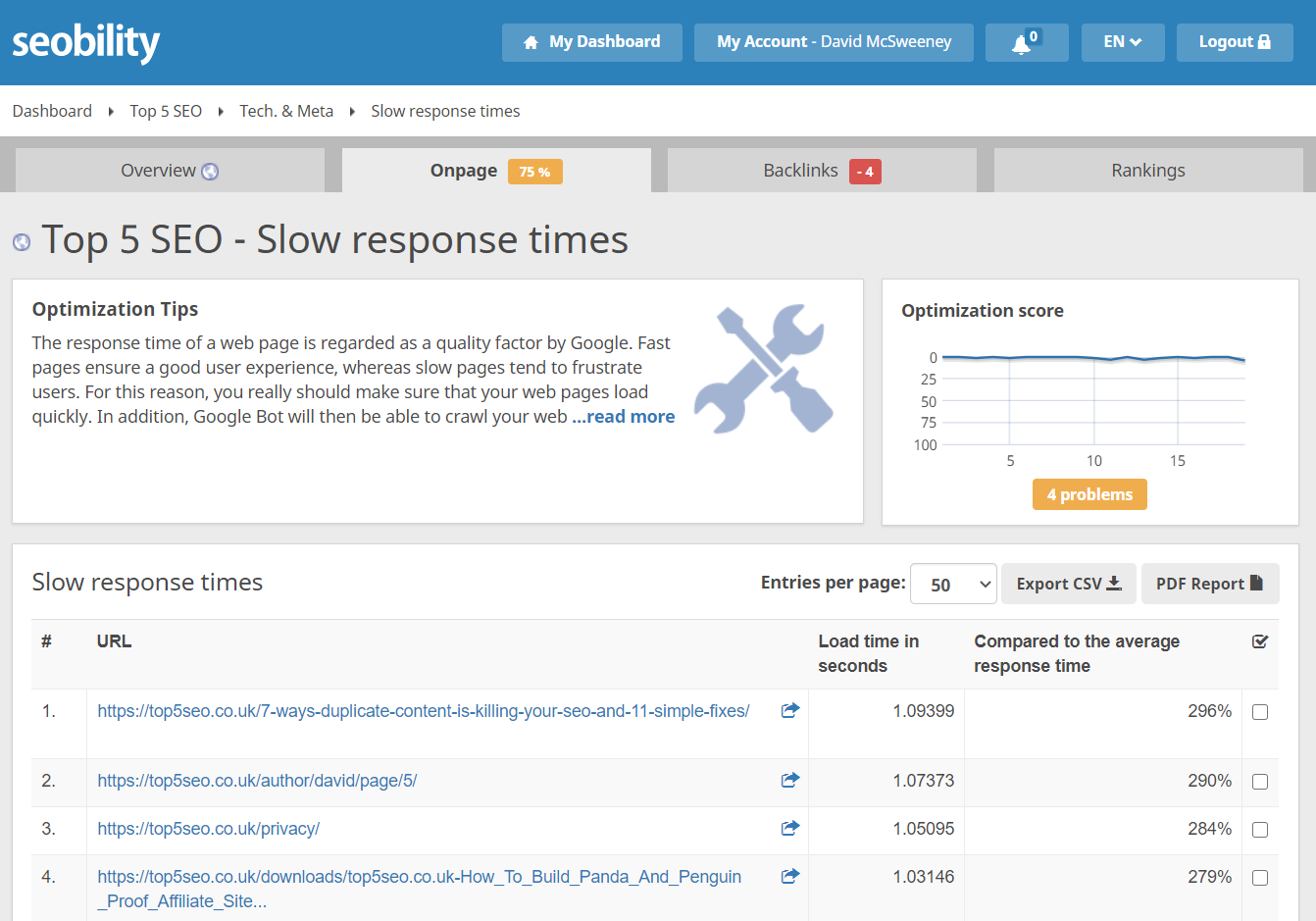Click the optimization score line chart
This screenshot has height=921, width=1316.
coord(1081,410)
